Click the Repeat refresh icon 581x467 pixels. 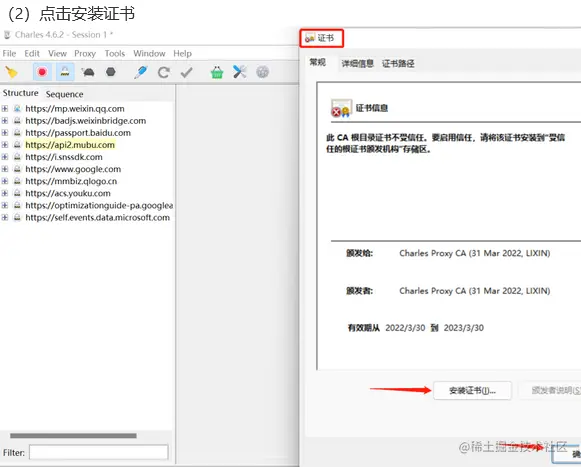(x=163, y=72)
